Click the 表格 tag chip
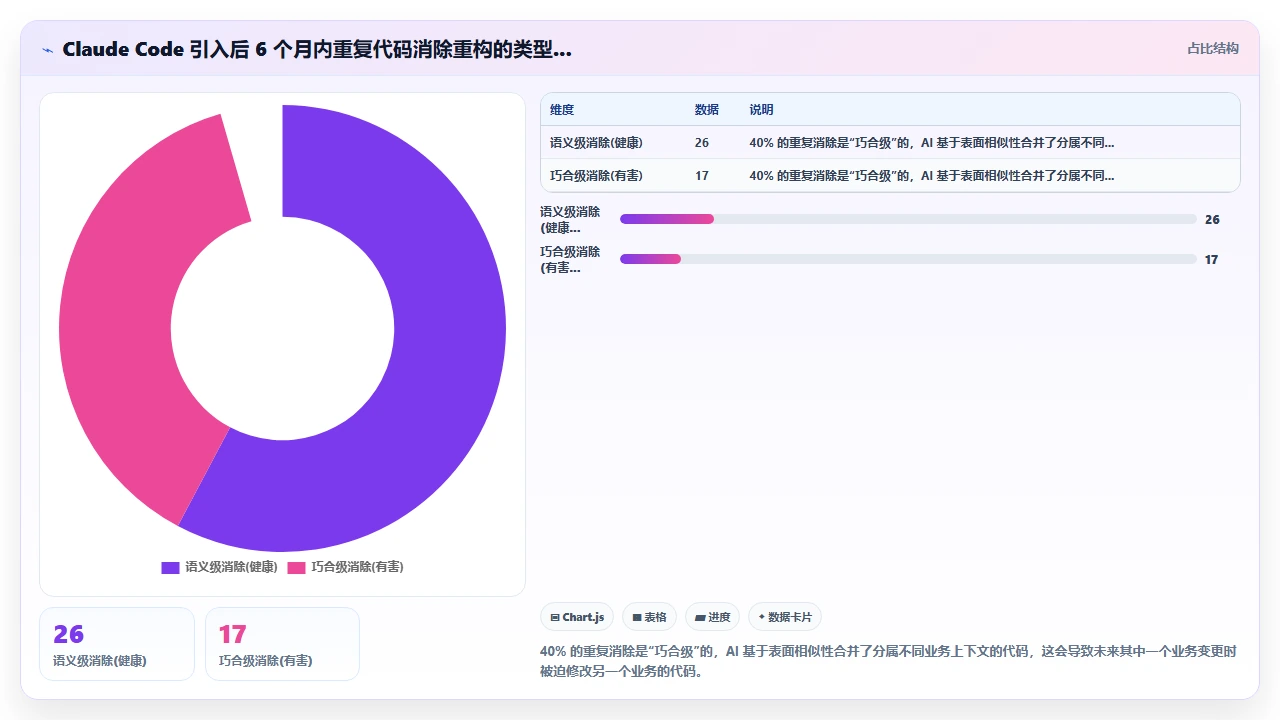The width and height of the screenshot is (1280, 720). coord(649,617)
